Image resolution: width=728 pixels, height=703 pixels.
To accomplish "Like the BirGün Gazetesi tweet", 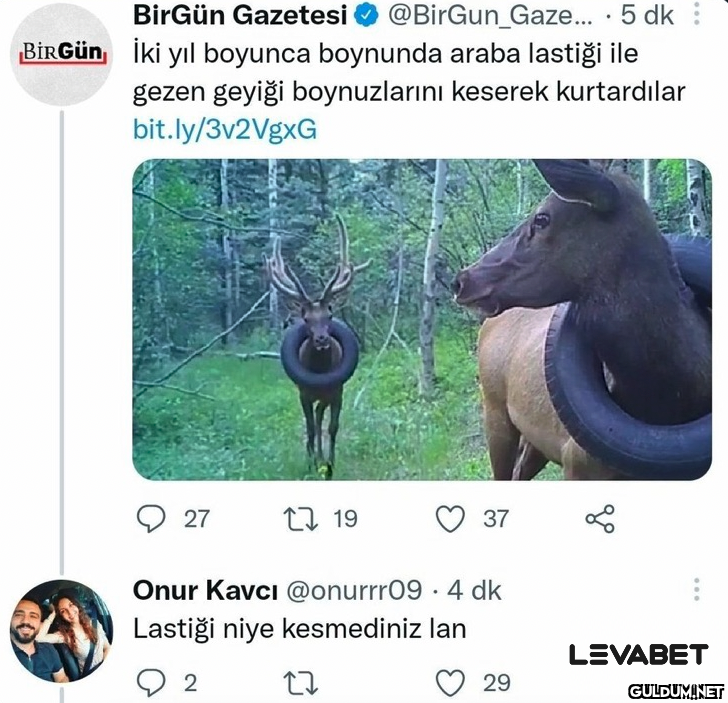I will [450, 518].
